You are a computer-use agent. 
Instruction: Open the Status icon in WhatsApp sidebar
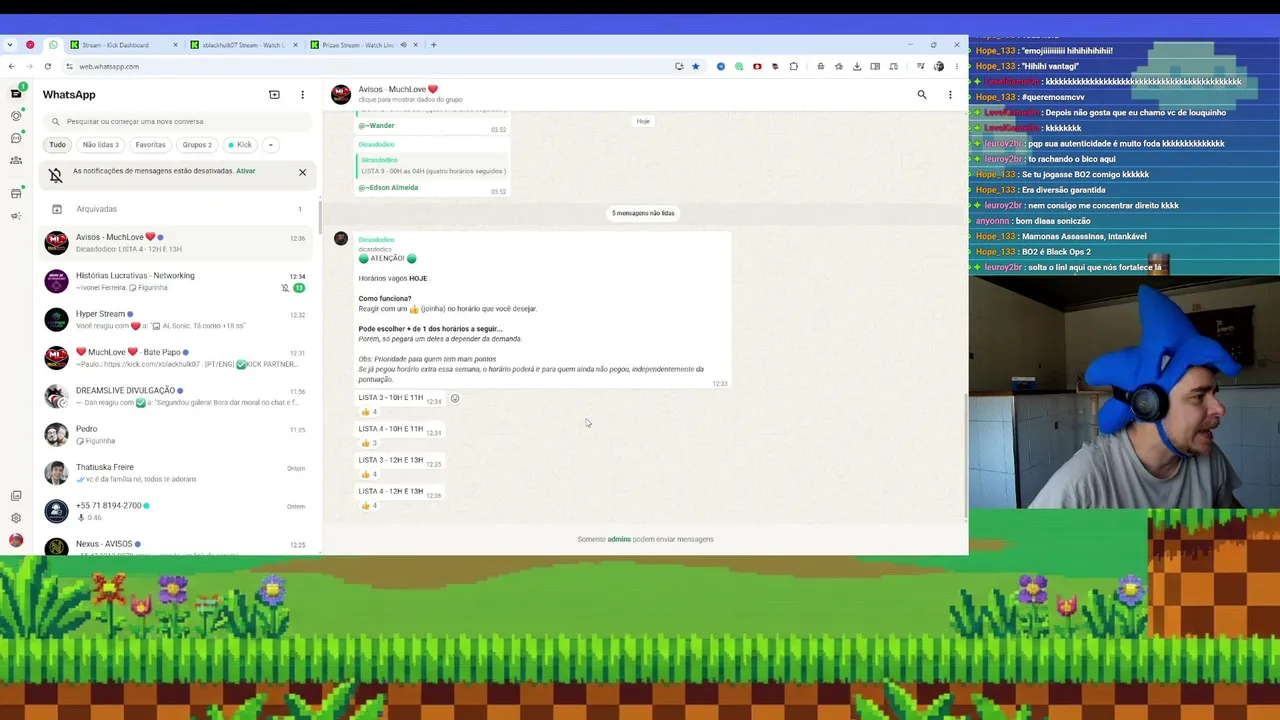point(16,116)
